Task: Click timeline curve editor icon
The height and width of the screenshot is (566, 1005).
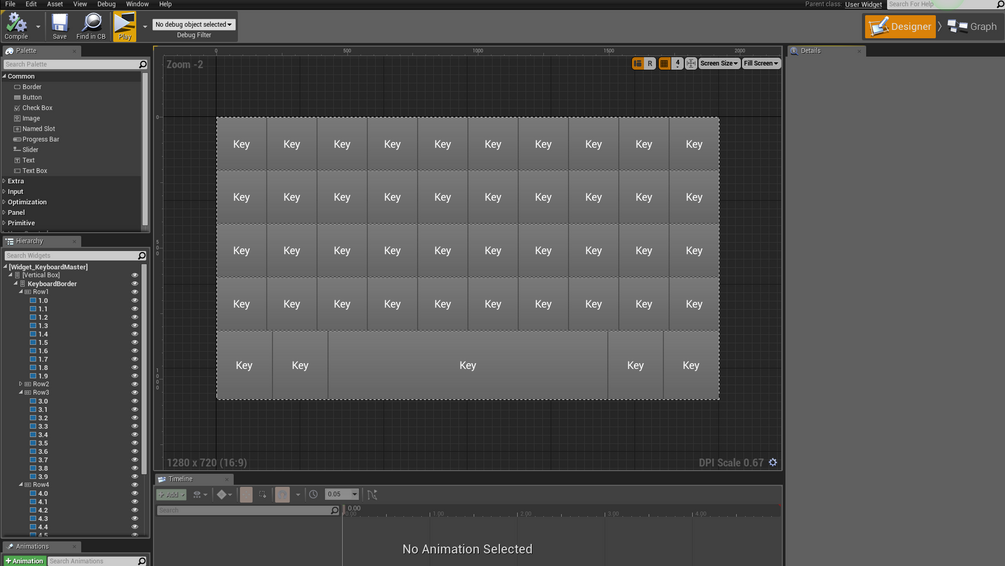Action: click(x=372, y=494)
